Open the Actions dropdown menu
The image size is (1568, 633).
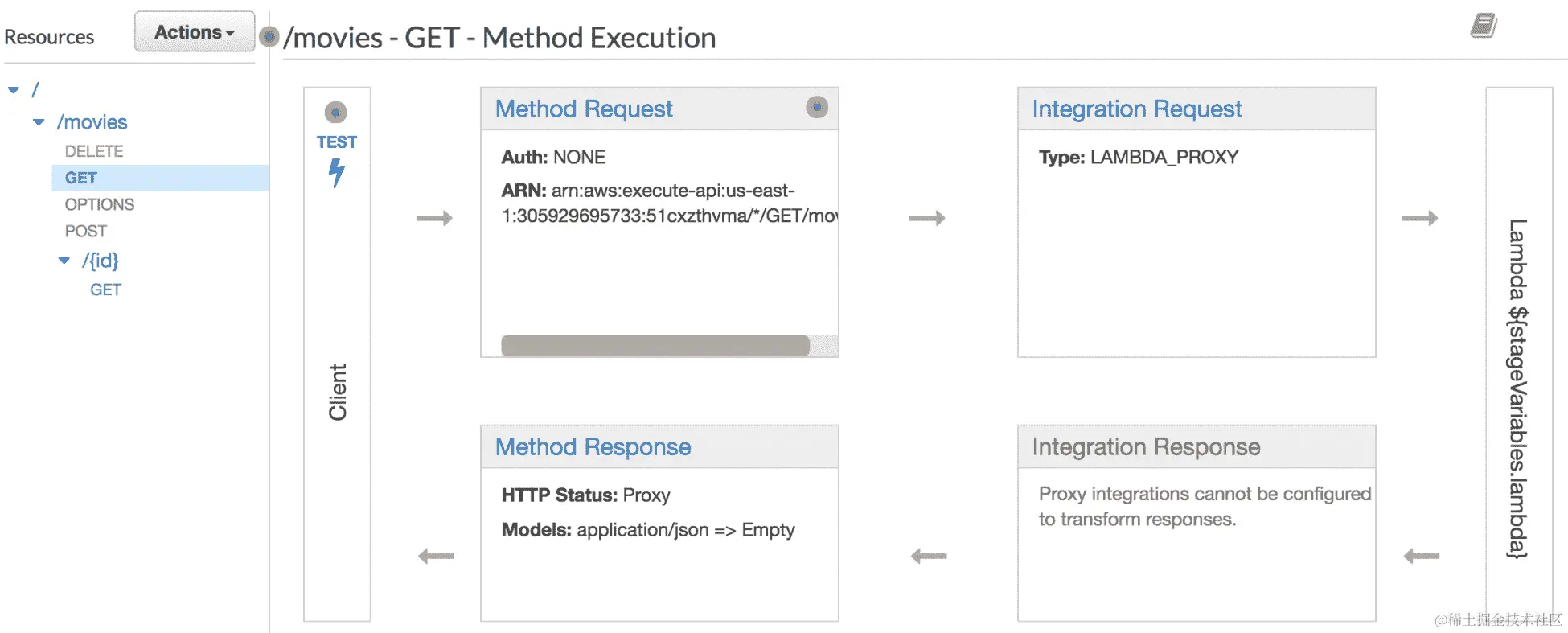tap(195, 32)
